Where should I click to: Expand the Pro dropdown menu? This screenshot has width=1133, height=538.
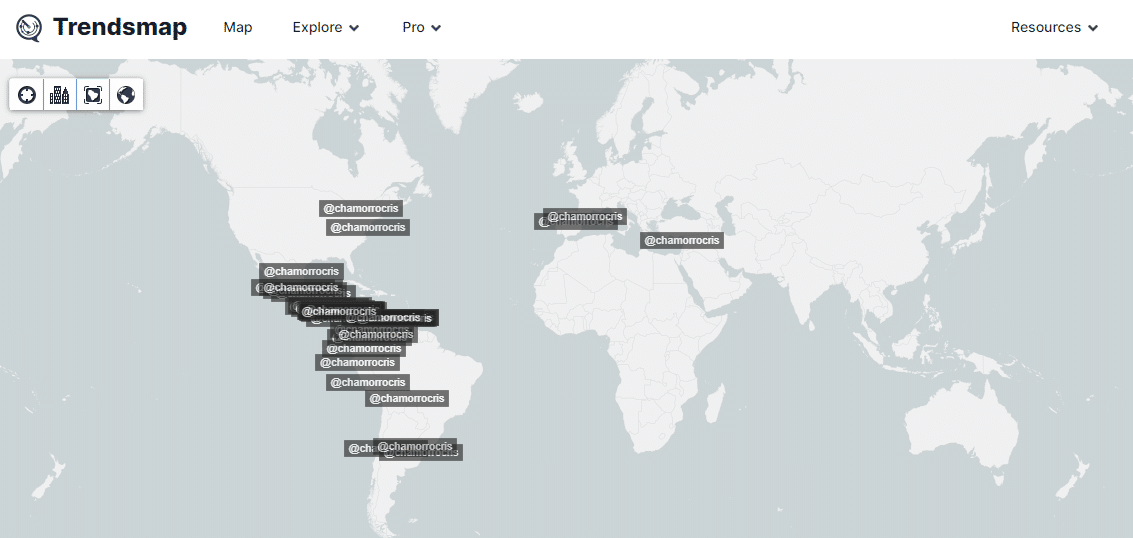coord(422,27)
